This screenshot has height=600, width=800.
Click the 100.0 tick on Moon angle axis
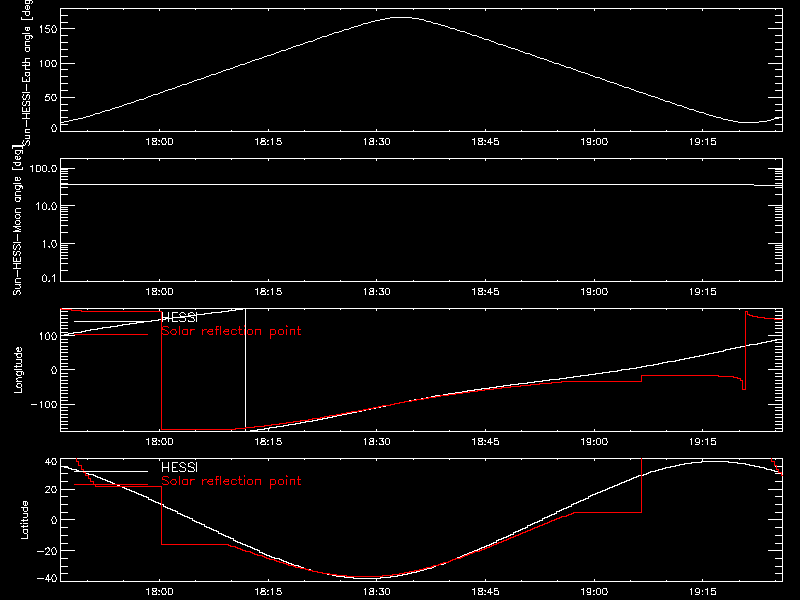(43, 169)
